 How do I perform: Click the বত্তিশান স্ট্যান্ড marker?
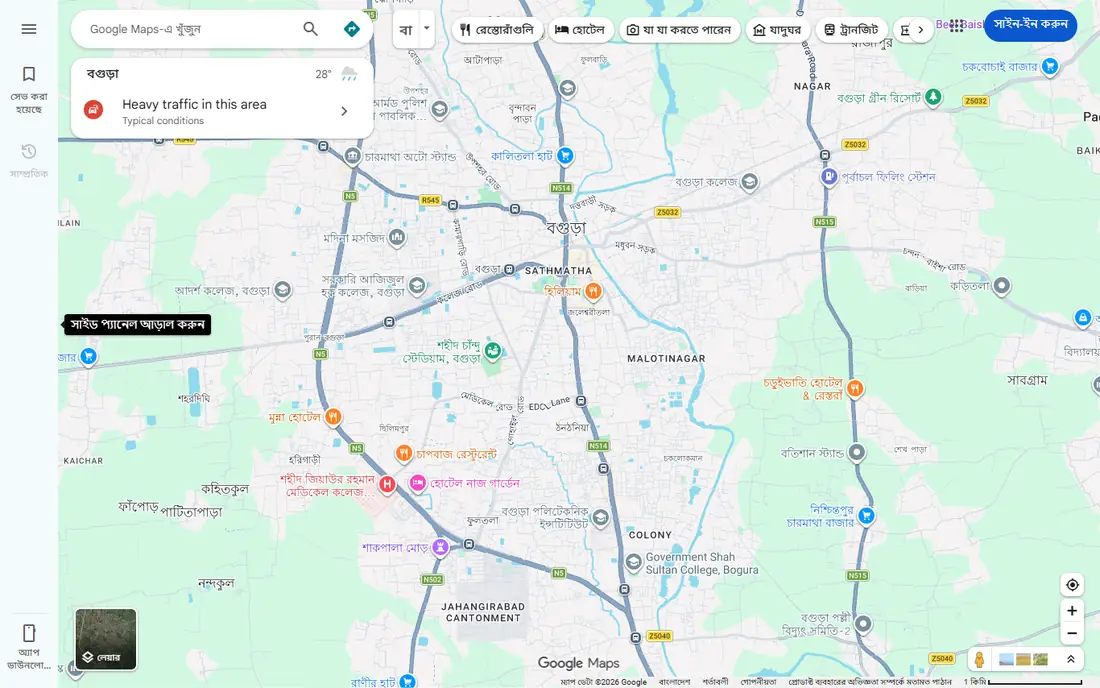coord(857,452)
